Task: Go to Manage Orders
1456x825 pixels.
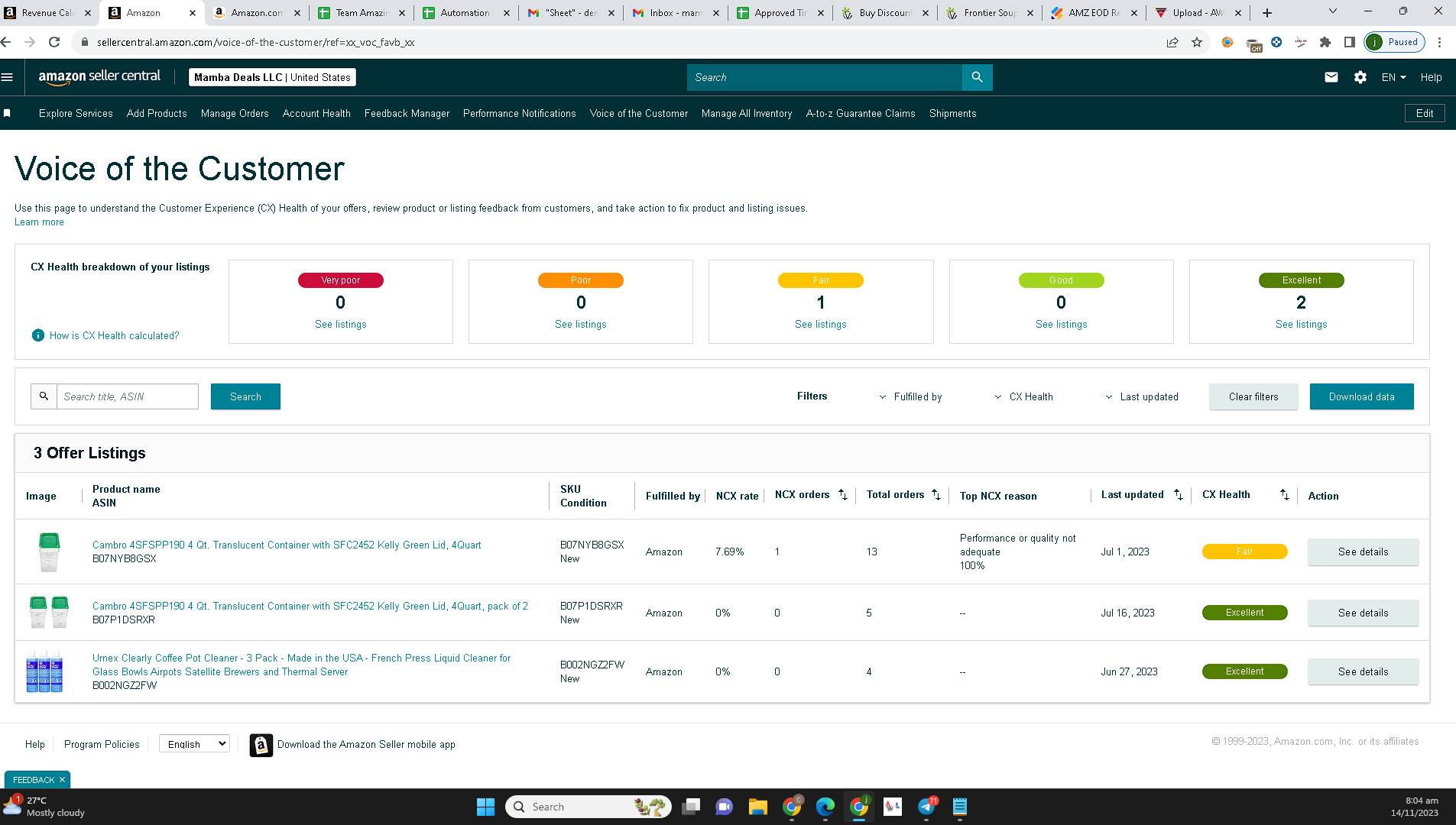Action: (235, 113)
